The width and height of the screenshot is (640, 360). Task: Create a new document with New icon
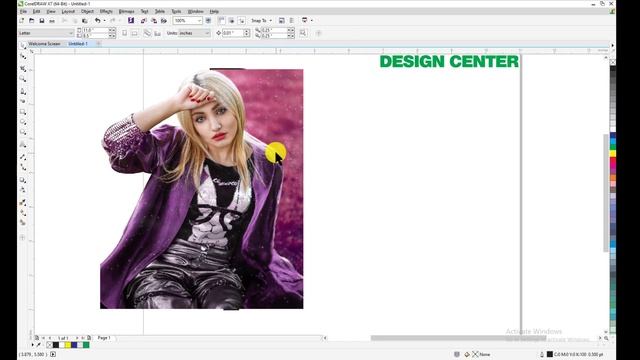coord(22,20)
